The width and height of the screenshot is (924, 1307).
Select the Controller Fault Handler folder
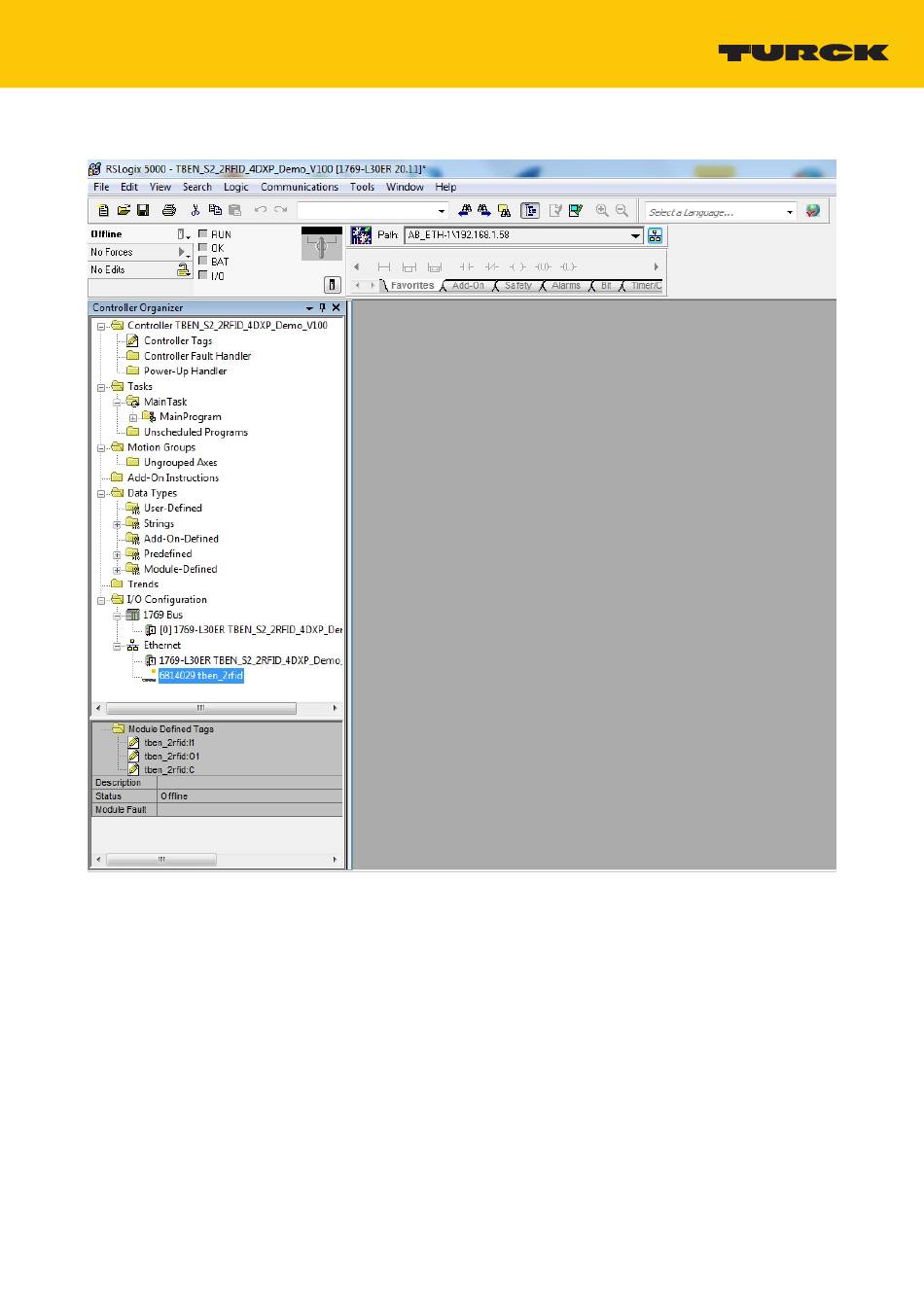click(x=197, y=357)
